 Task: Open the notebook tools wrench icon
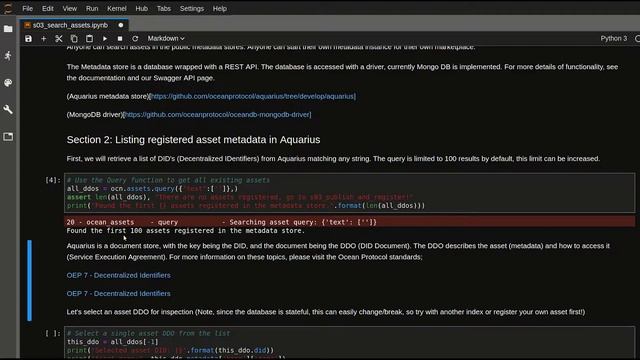[x=8, y=109]
